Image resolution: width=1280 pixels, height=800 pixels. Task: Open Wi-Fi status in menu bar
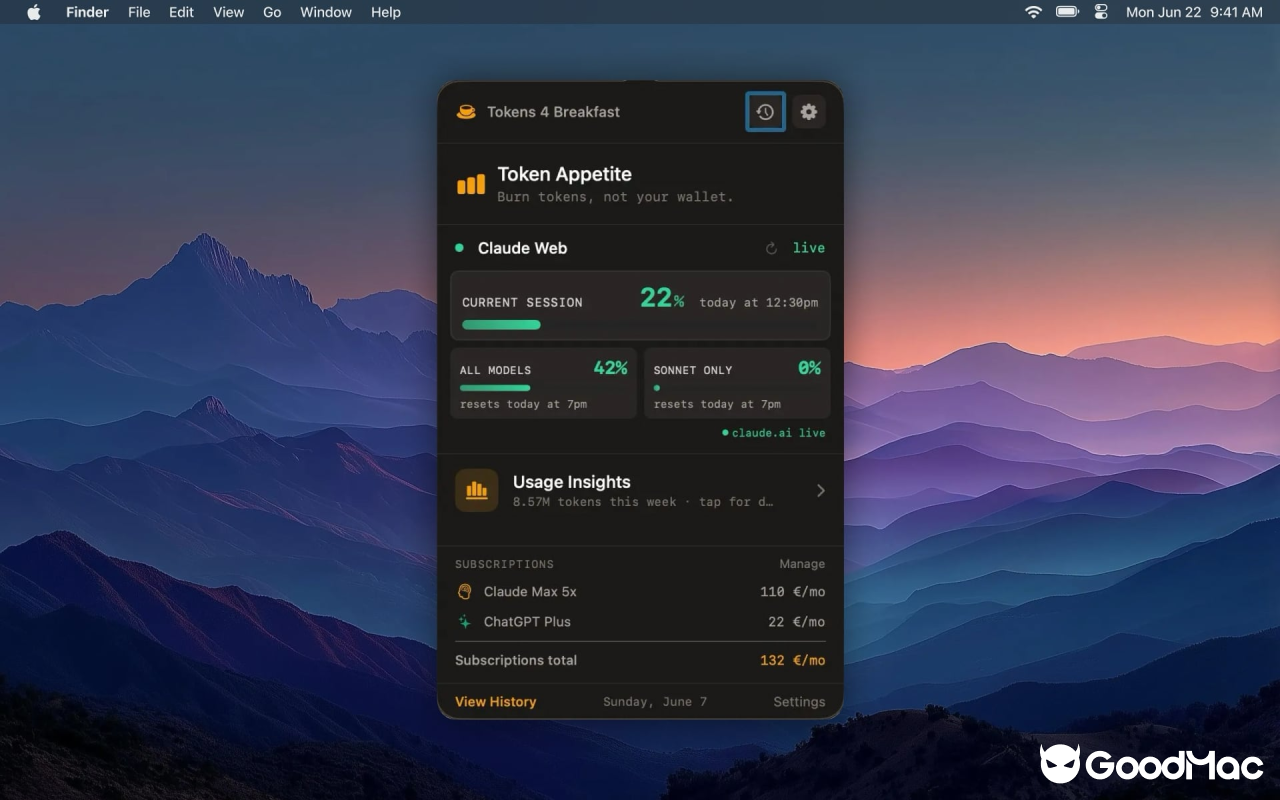pos(1033,12)
